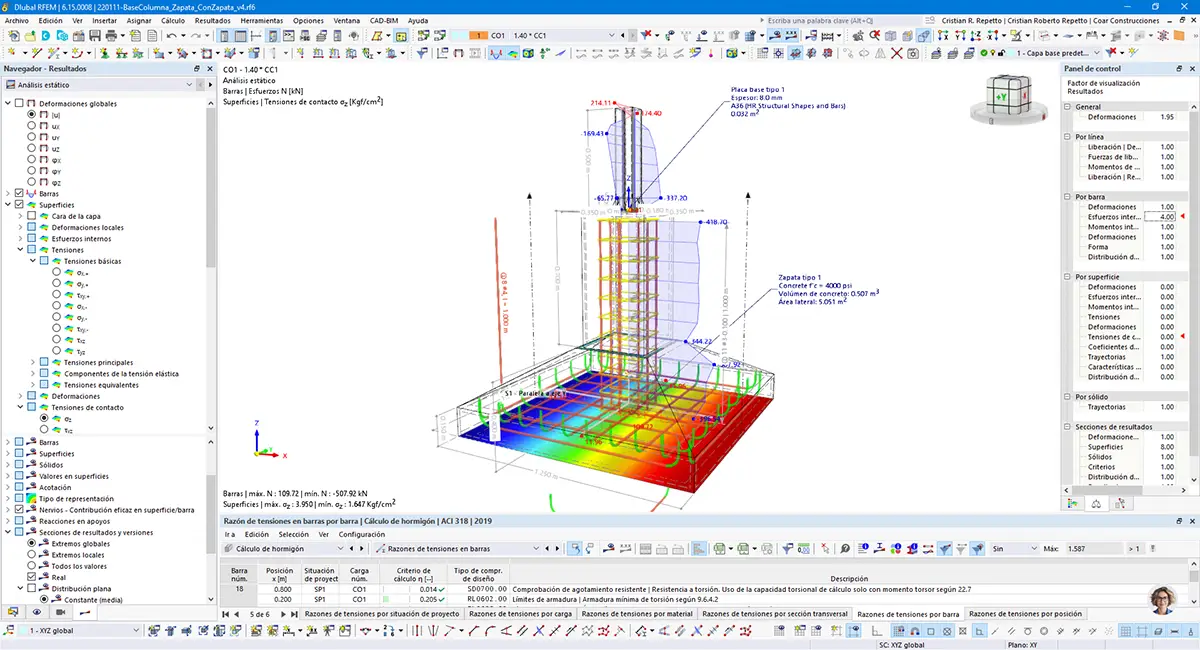Switch to Razones de tensiones por material tab

pyautogui.click(x=637, y=613)
